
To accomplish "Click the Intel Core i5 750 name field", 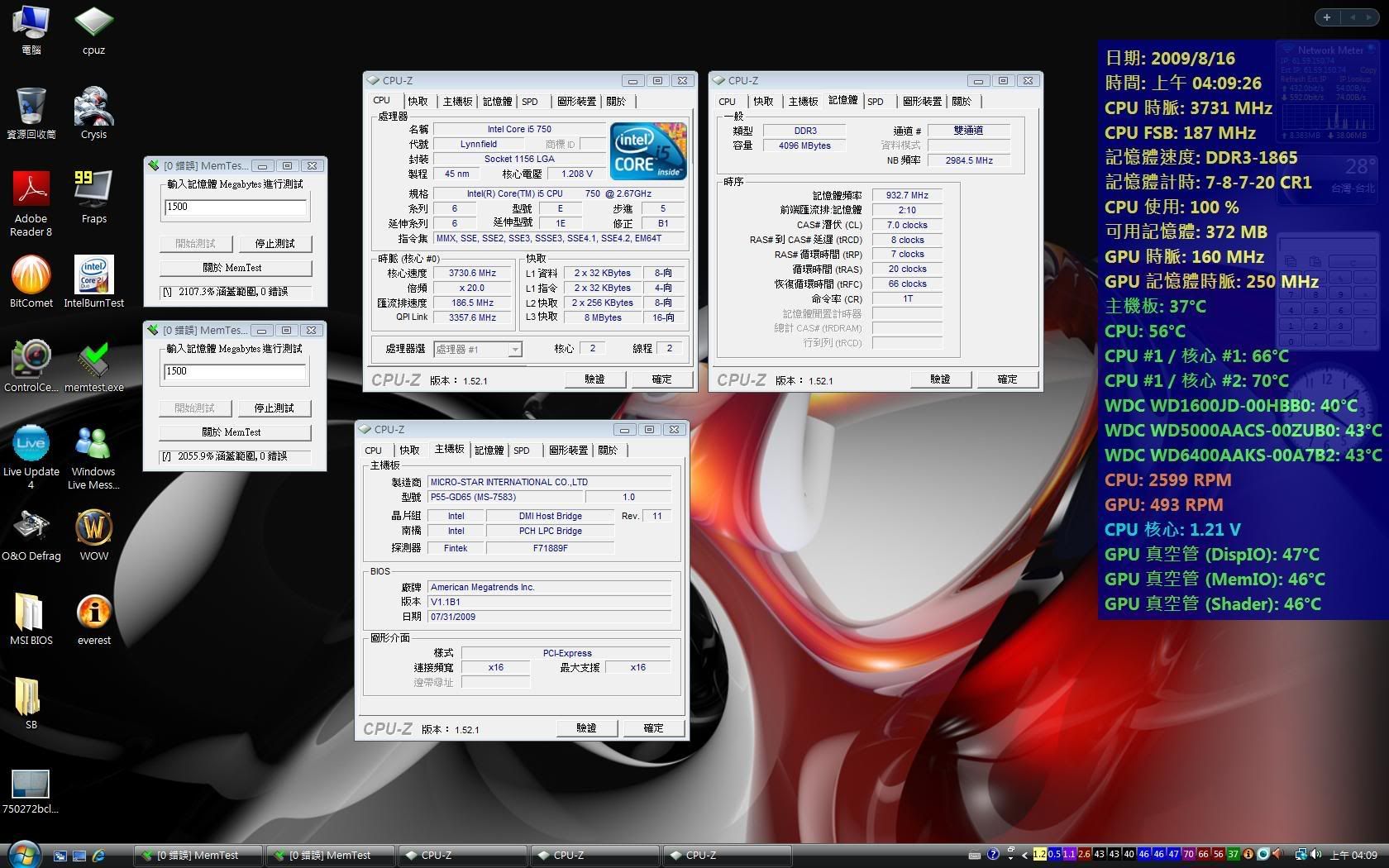I will pyautogui.click(x=519, y=129).
